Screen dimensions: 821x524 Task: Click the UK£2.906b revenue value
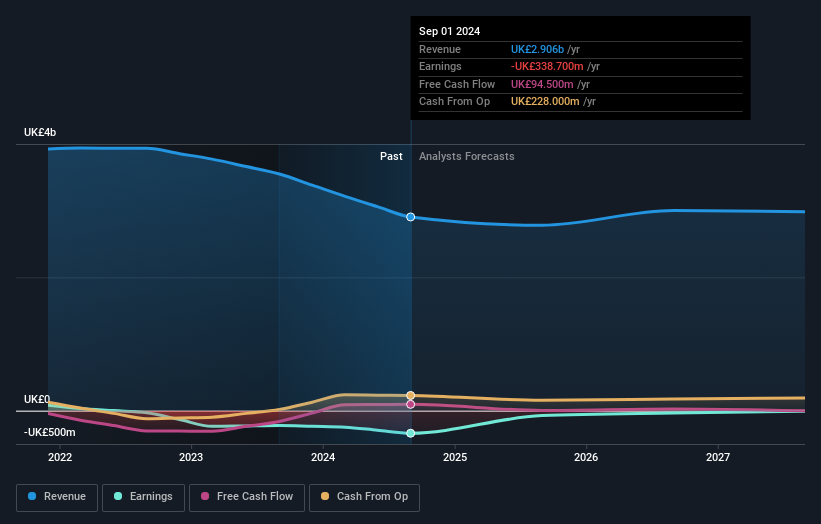(x=537, y=49)
